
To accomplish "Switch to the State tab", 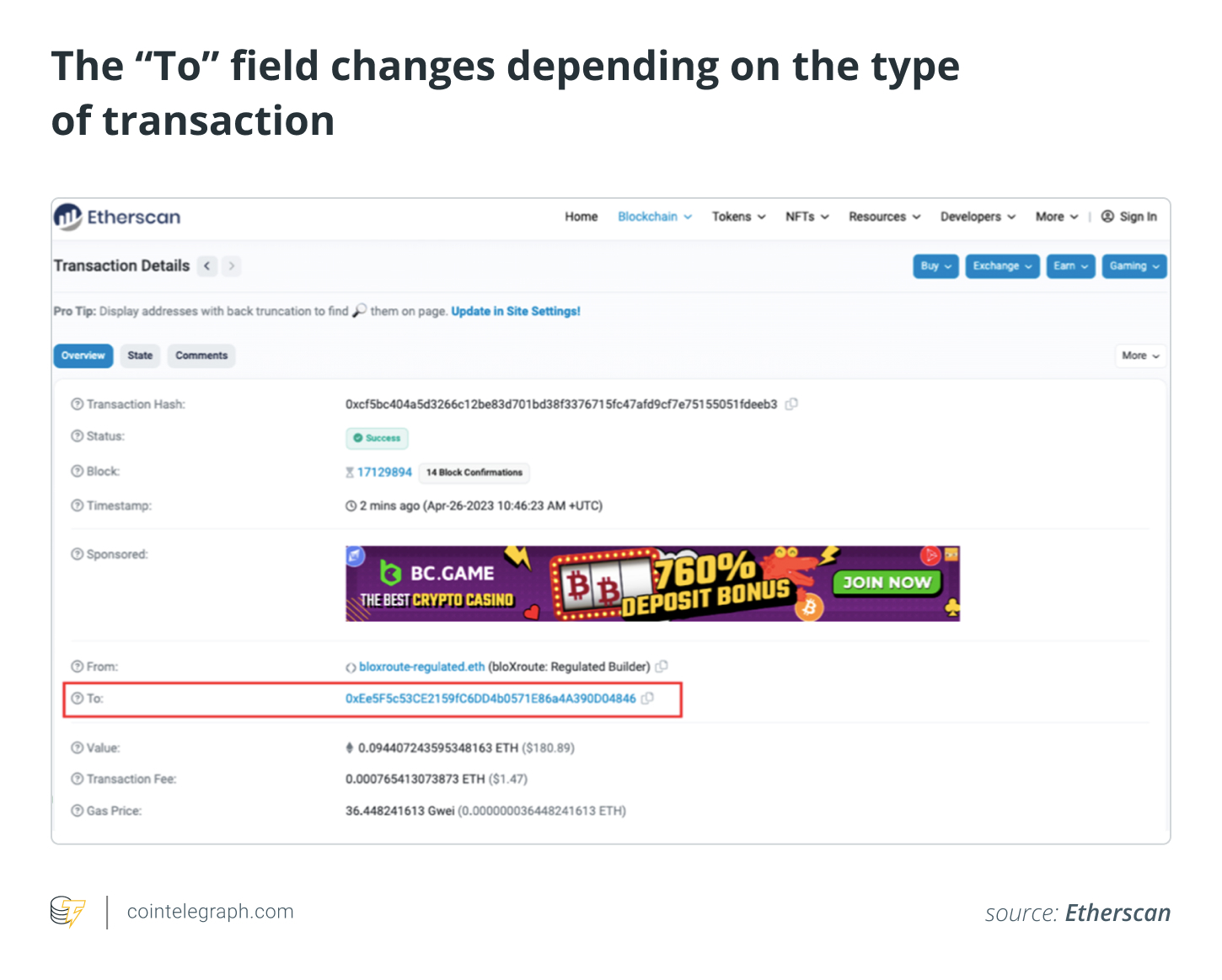I will click(x=140, y=356).
